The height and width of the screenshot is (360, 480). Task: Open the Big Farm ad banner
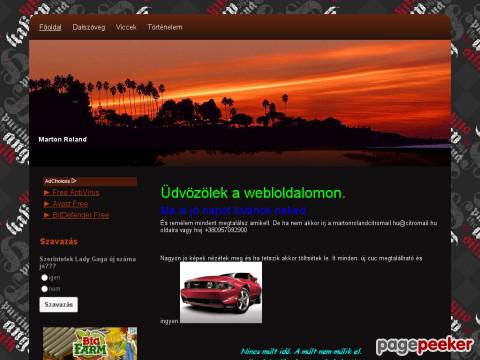90,343
